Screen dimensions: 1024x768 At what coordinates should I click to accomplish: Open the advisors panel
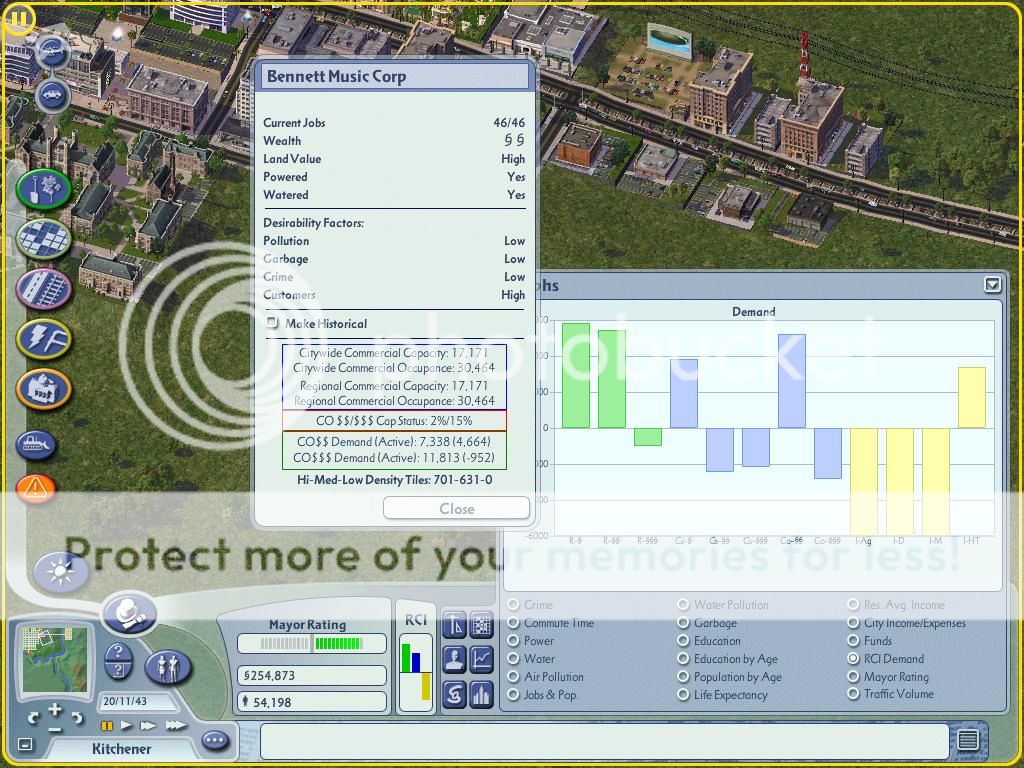click(x=455, y=658)
